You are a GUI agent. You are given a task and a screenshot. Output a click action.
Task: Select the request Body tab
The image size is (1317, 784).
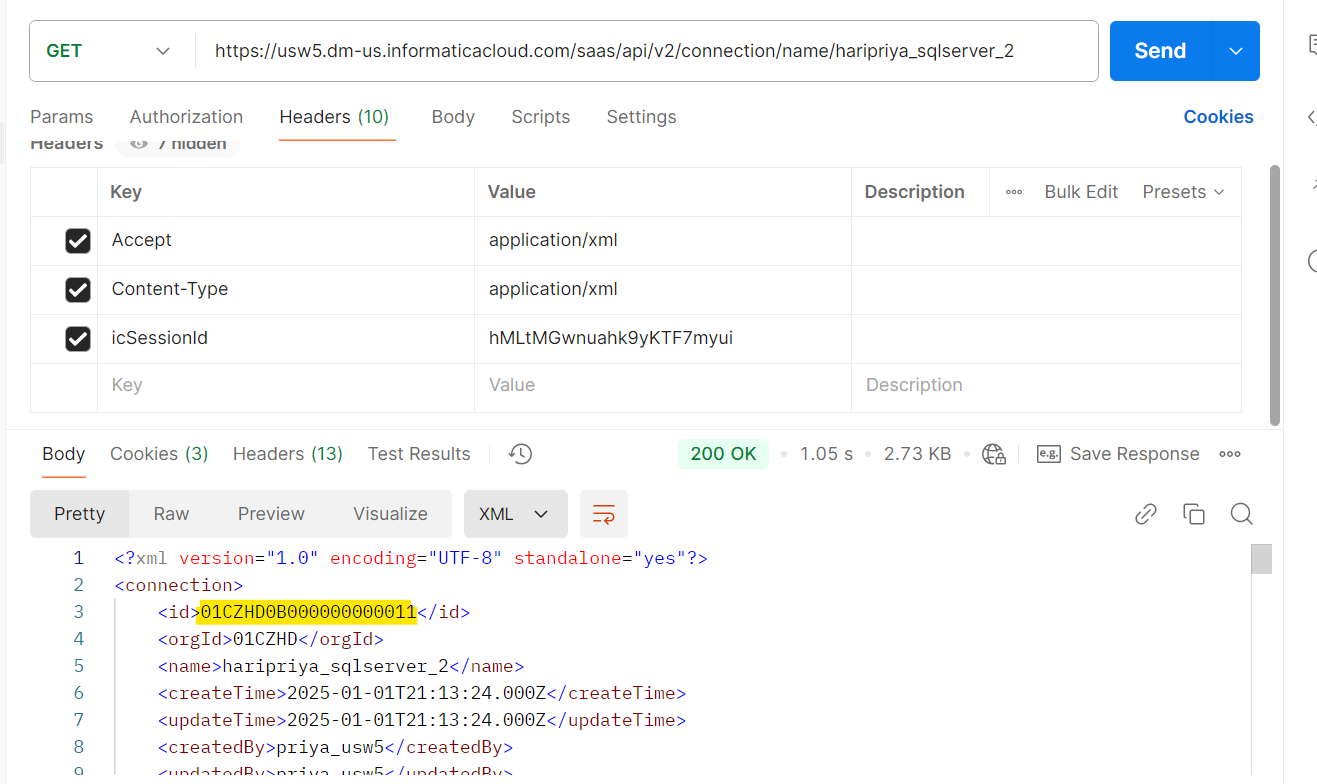coord(453,117)
